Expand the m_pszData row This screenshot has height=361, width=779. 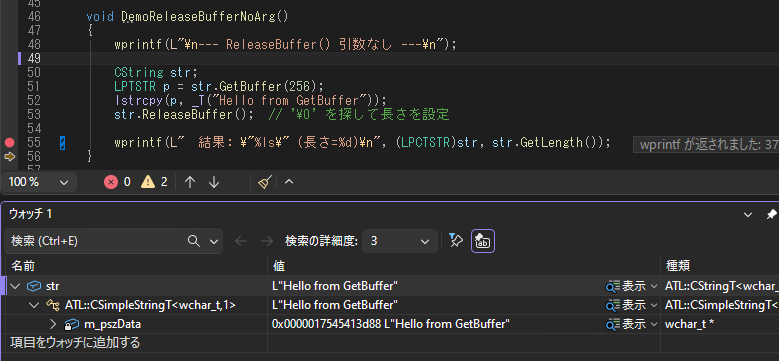click(x=54, y=324)
